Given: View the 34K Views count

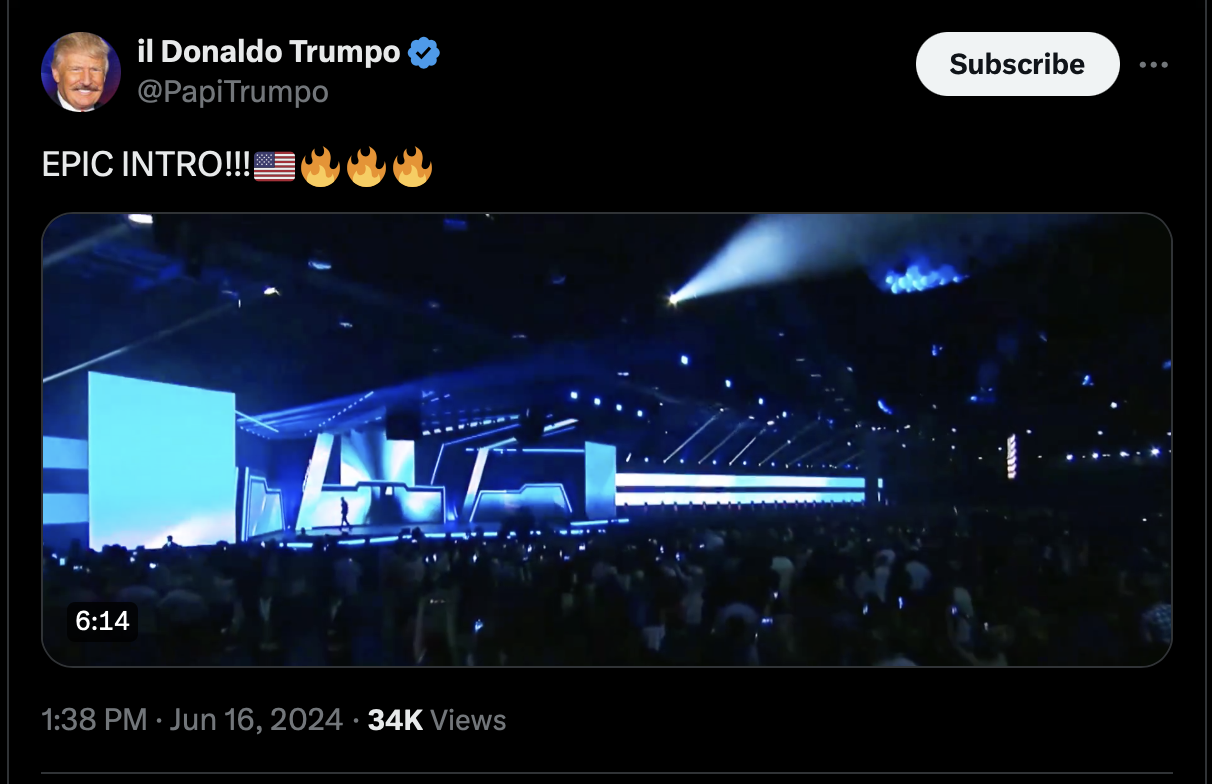Looking at the screenshot, I should coord(437,720).
